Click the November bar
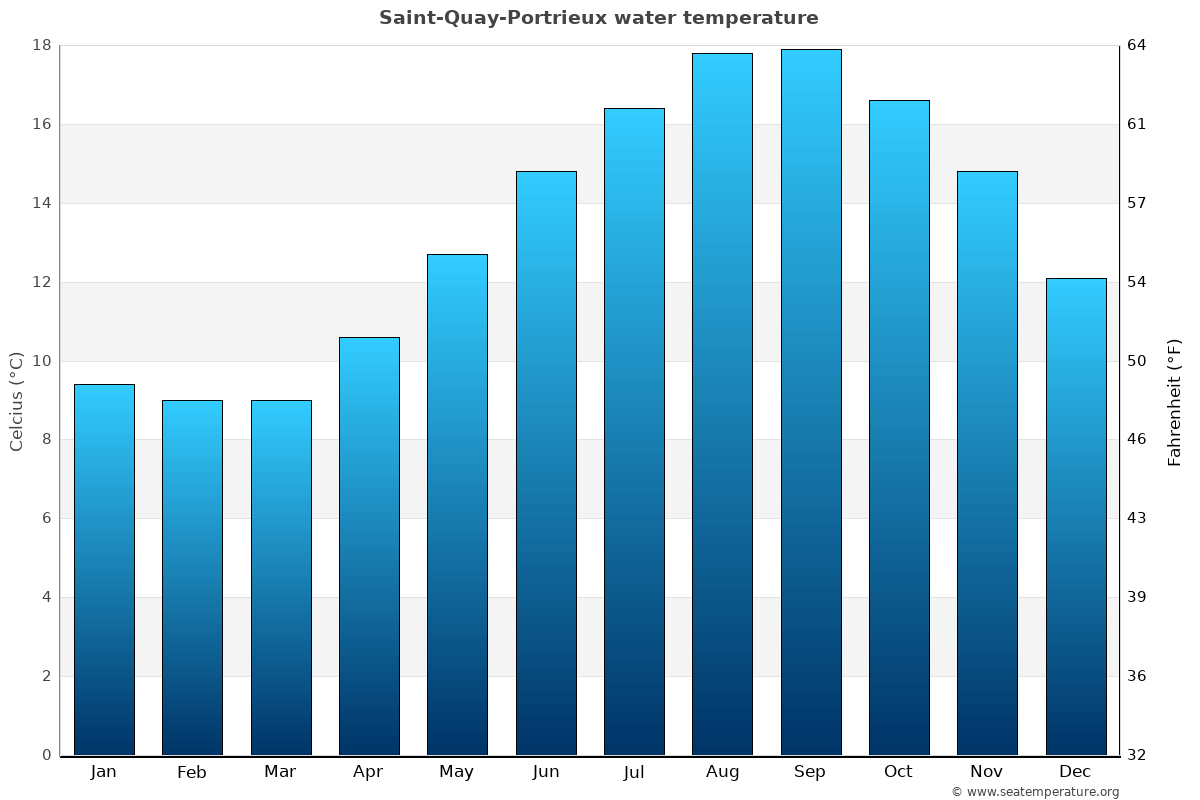The width and height of the screenshot is (1200, 800). [x=987, y=463]
